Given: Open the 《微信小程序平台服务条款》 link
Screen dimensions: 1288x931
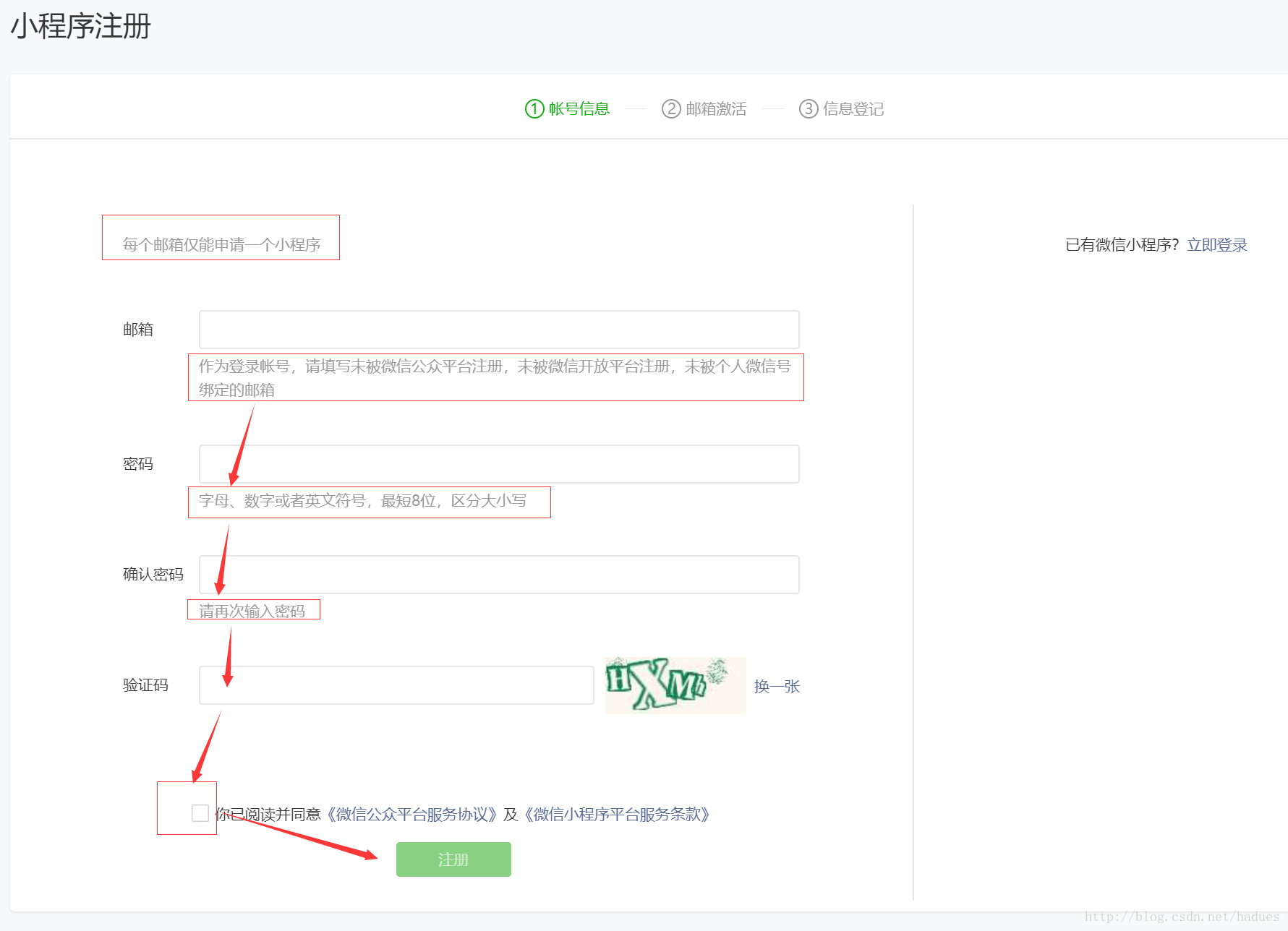Looking at the screenshot, I should point(617,815).
